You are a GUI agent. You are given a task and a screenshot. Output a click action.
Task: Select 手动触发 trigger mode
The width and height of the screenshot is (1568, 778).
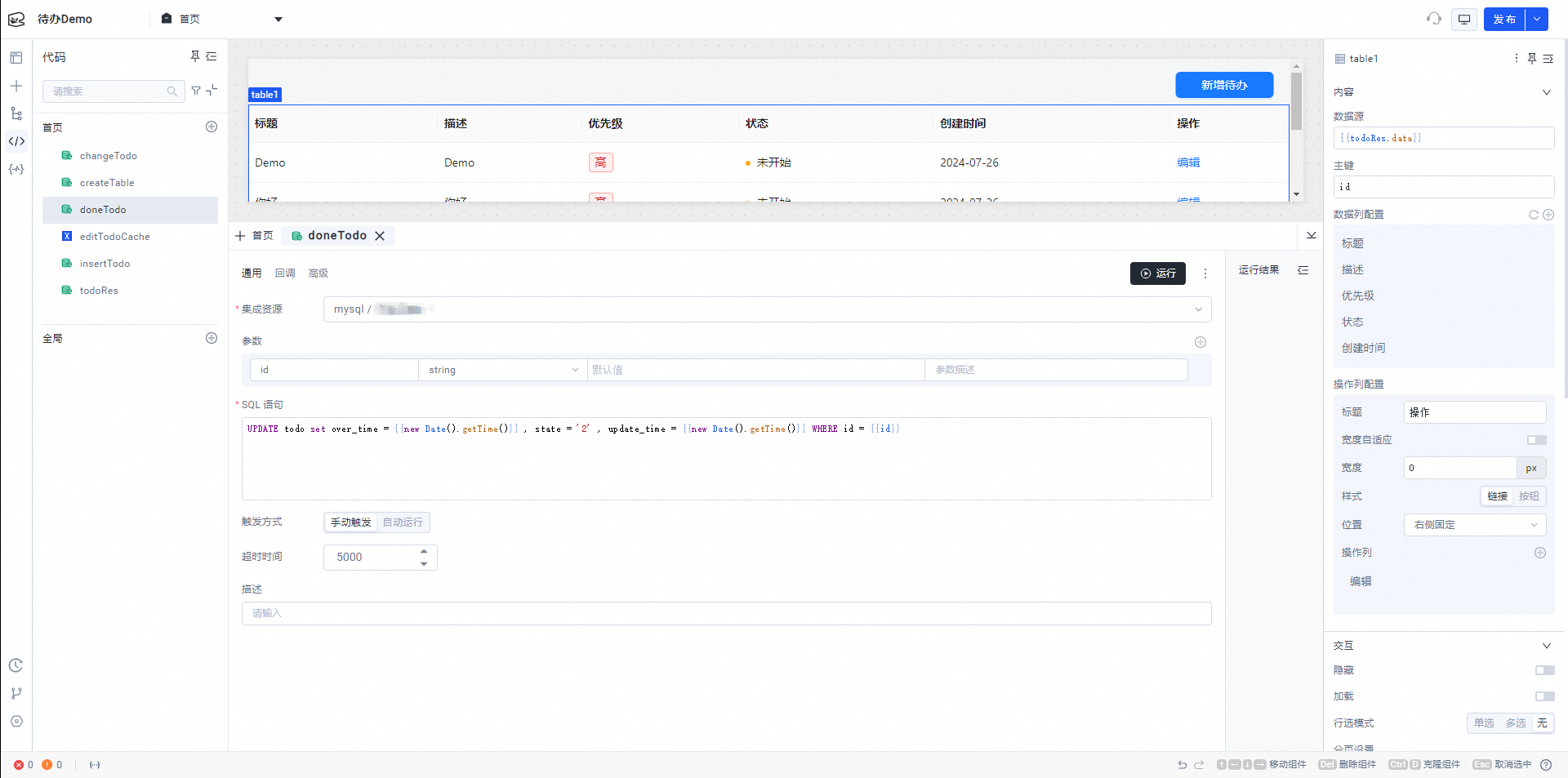pos(351,522)
